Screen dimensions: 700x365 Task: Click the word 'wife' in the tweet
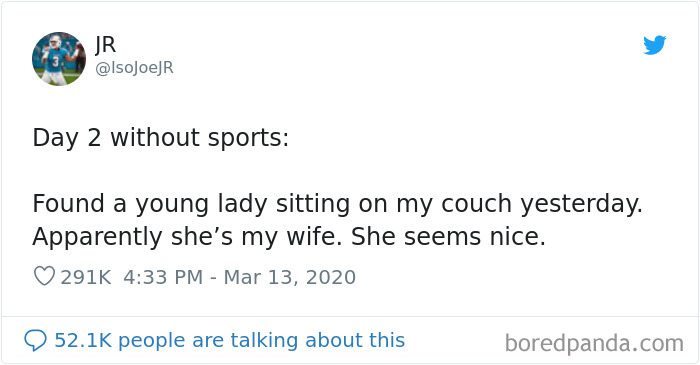point(312,236)
